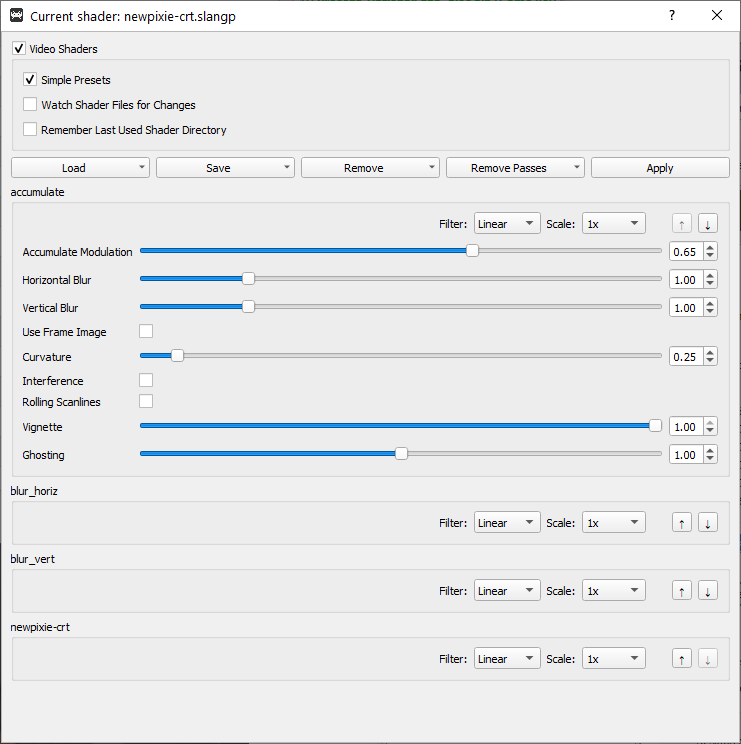741x744 pixels.
Task: Enable Watch Shader Files for Changes
Action: [x=30, y=105]
